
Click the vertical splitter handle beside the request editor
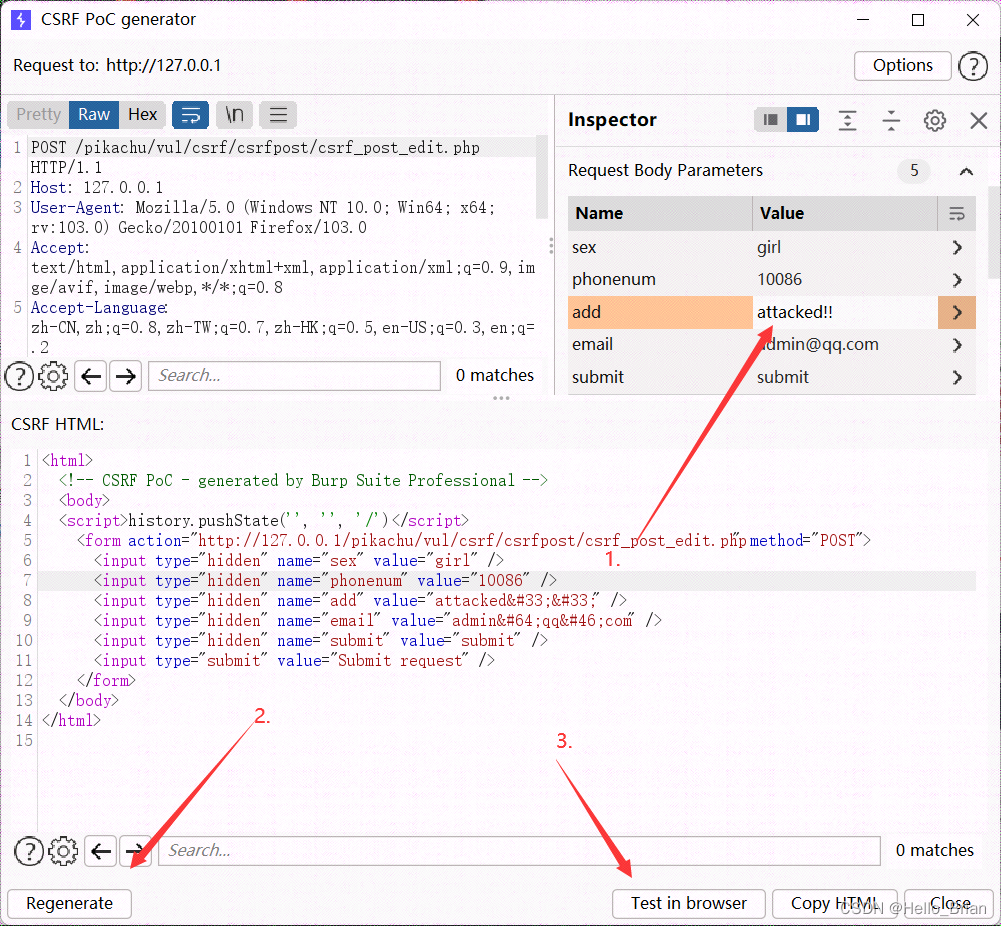(x=551, y=246)
